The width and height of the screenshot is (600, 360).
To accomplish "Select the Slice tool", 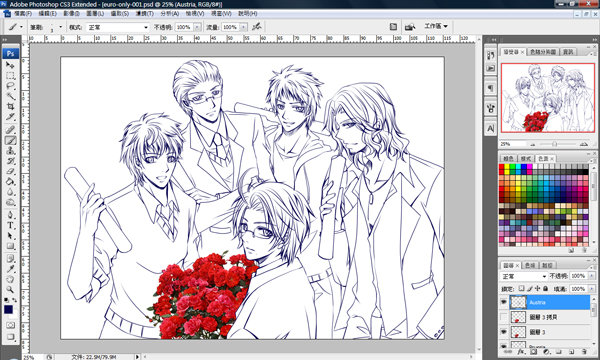I will pyautogui.click(x=10, y=117).
